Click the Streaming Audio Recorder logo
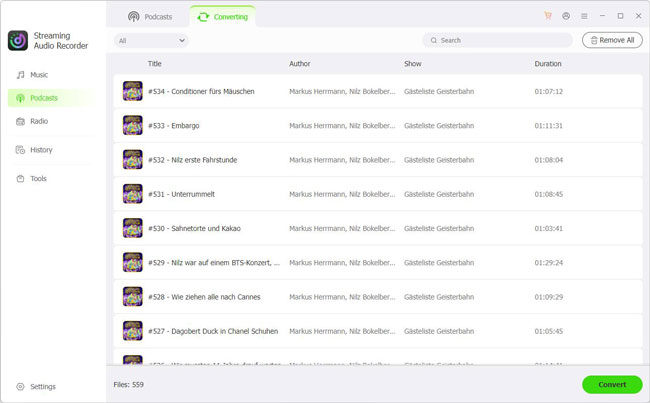 18,40
